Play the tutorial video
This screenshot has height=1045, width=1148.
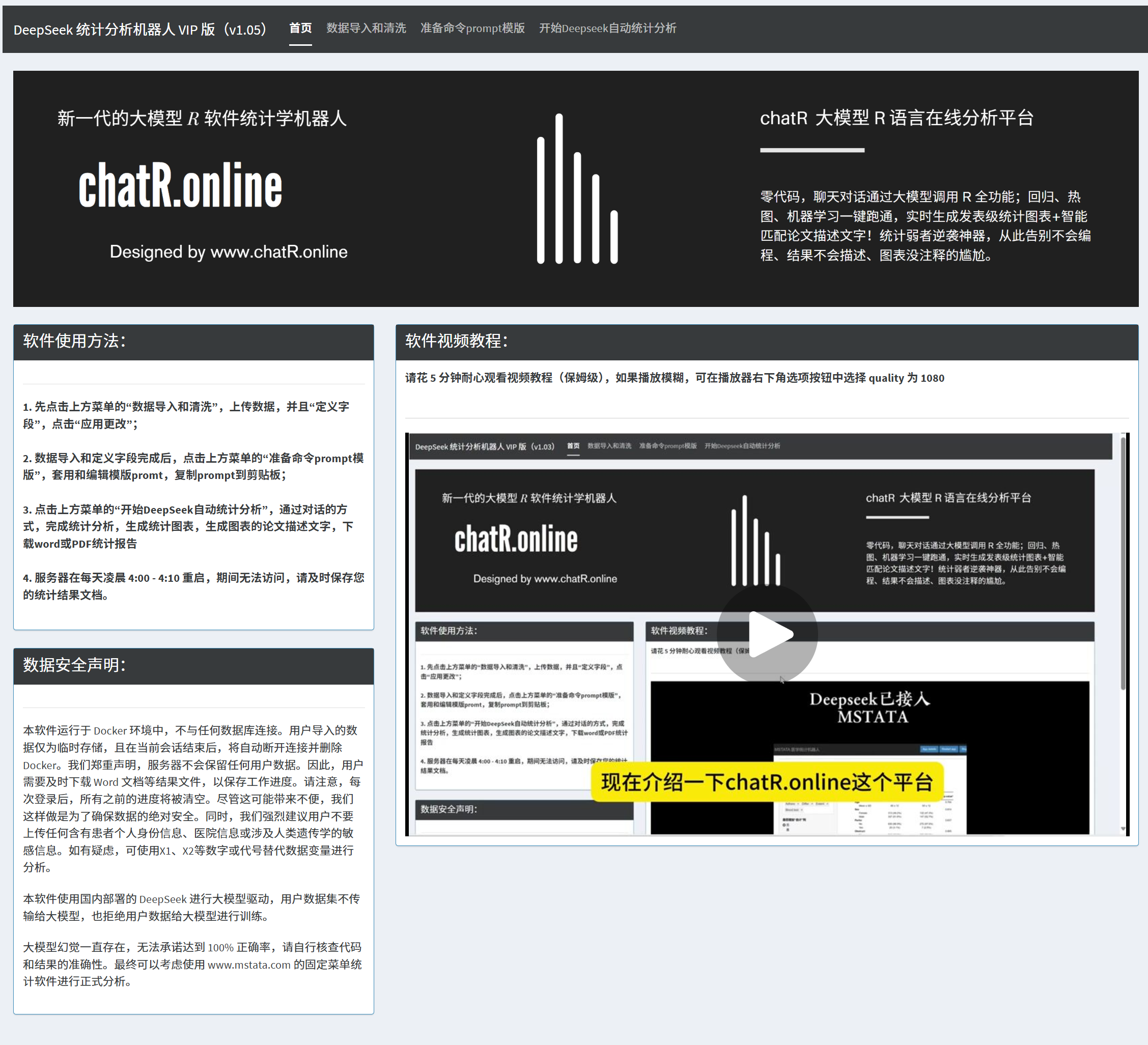[x=767, y=634]
